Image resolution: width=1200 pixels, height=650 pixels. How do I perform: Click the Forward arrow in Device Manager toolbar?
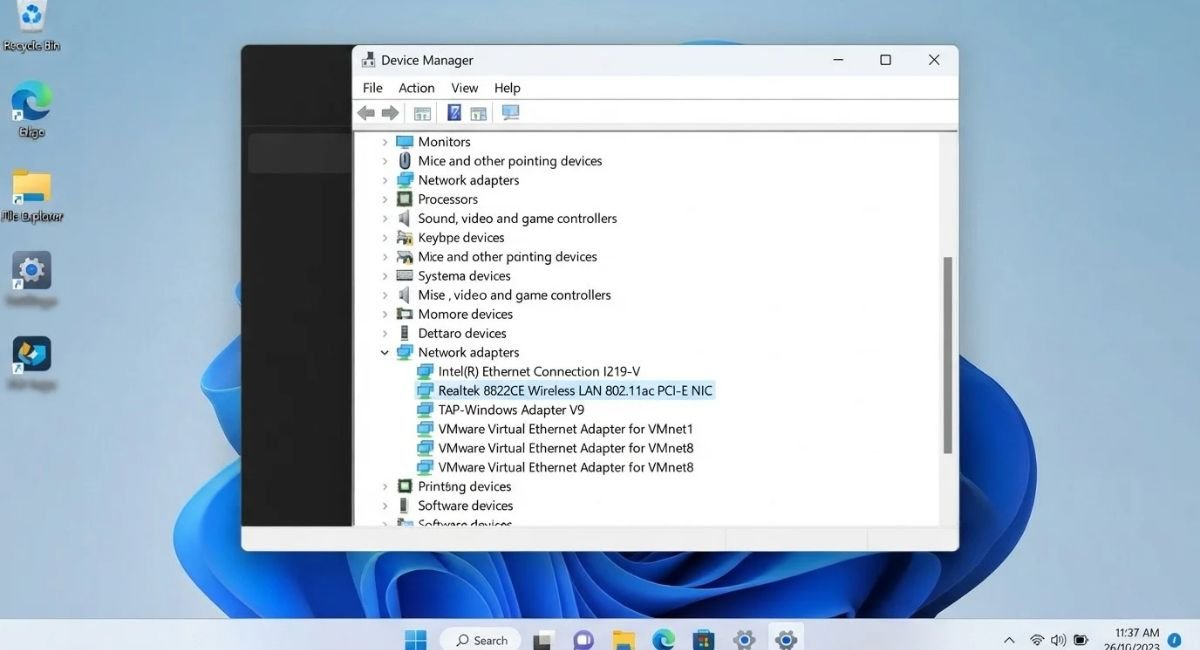[390, 113]
